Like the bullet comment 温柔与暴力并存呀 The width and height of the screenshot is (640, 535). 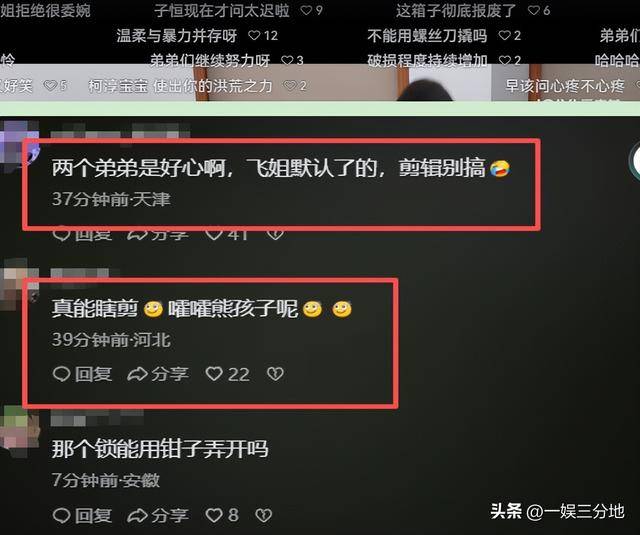click(254, 36)
